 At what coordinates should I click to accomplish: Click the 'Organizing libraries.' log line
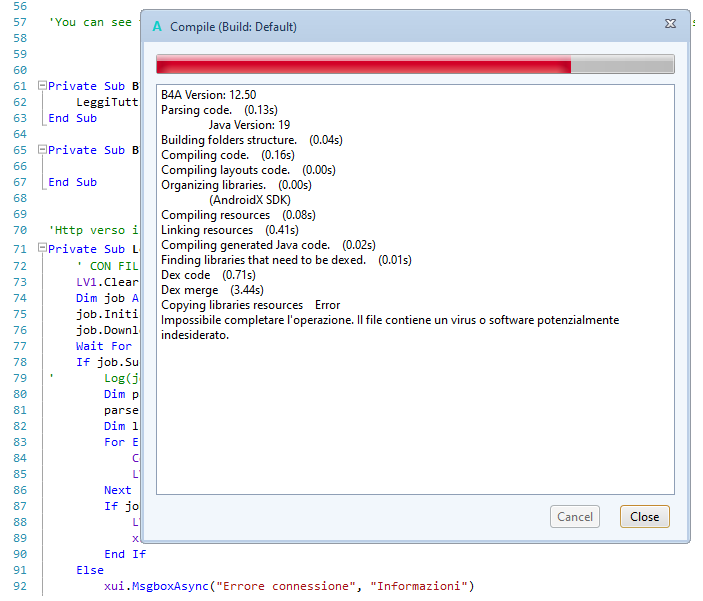236,185
